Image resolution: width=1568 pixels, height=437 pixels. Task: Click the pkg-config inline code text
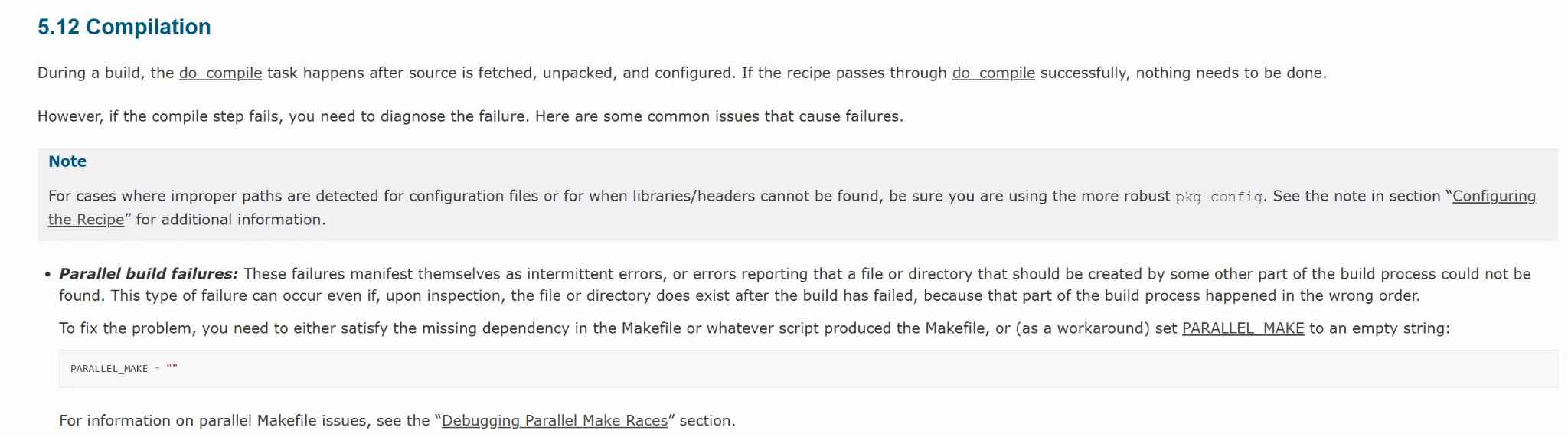[x=1219, y=197]
